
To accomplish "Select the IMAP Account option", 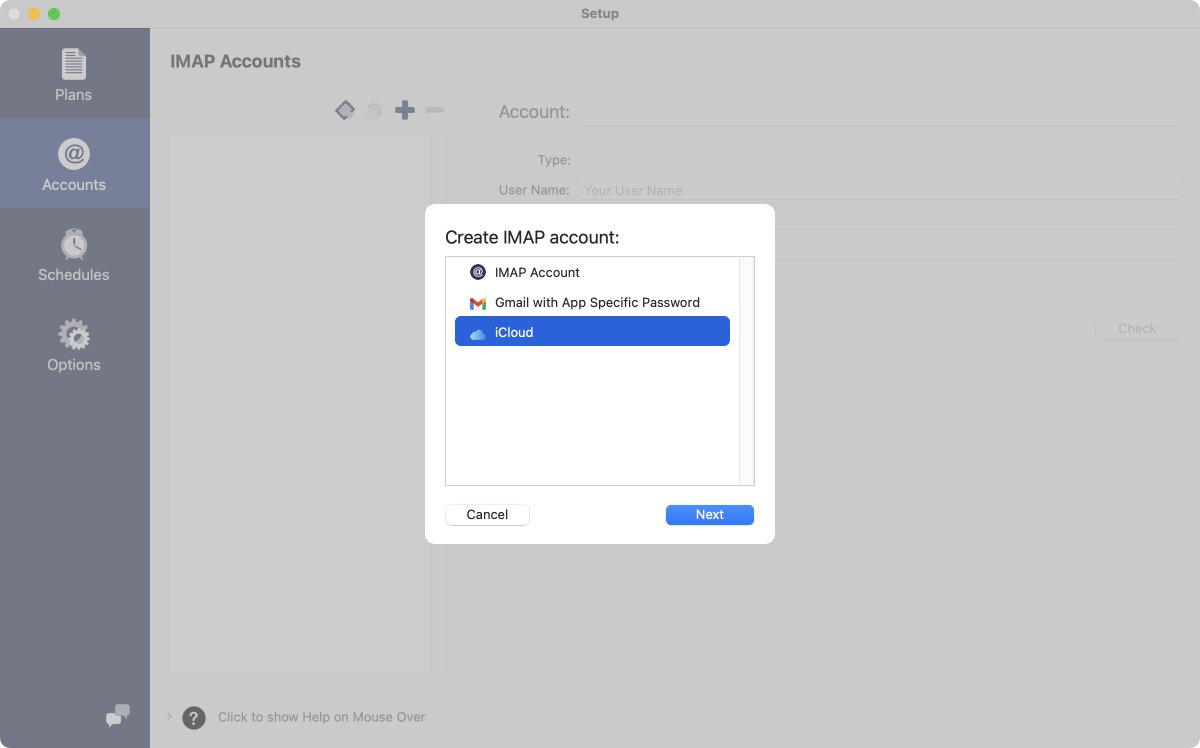I will click(538, 272).
